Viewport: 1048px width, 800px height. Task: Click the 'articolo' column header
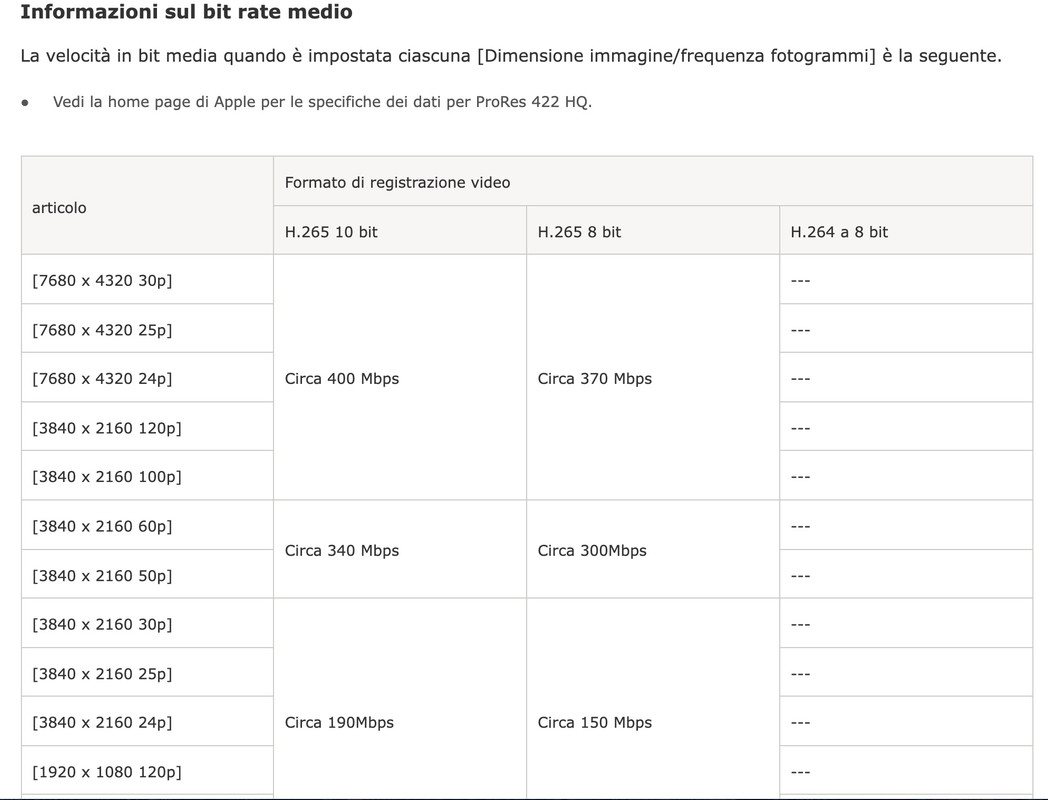(59, 208)
